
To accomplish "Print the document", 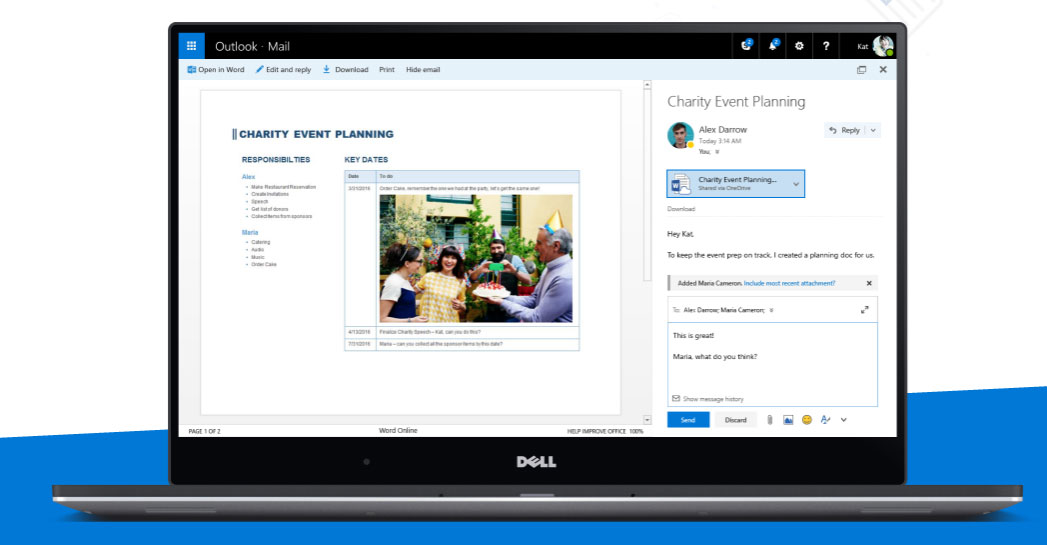I will [x=387, y=69].
